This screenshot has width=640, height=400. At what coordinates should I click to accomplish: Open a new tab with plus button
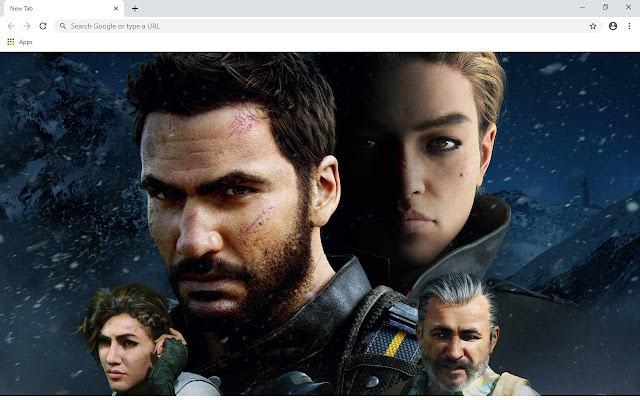(135, 8)
